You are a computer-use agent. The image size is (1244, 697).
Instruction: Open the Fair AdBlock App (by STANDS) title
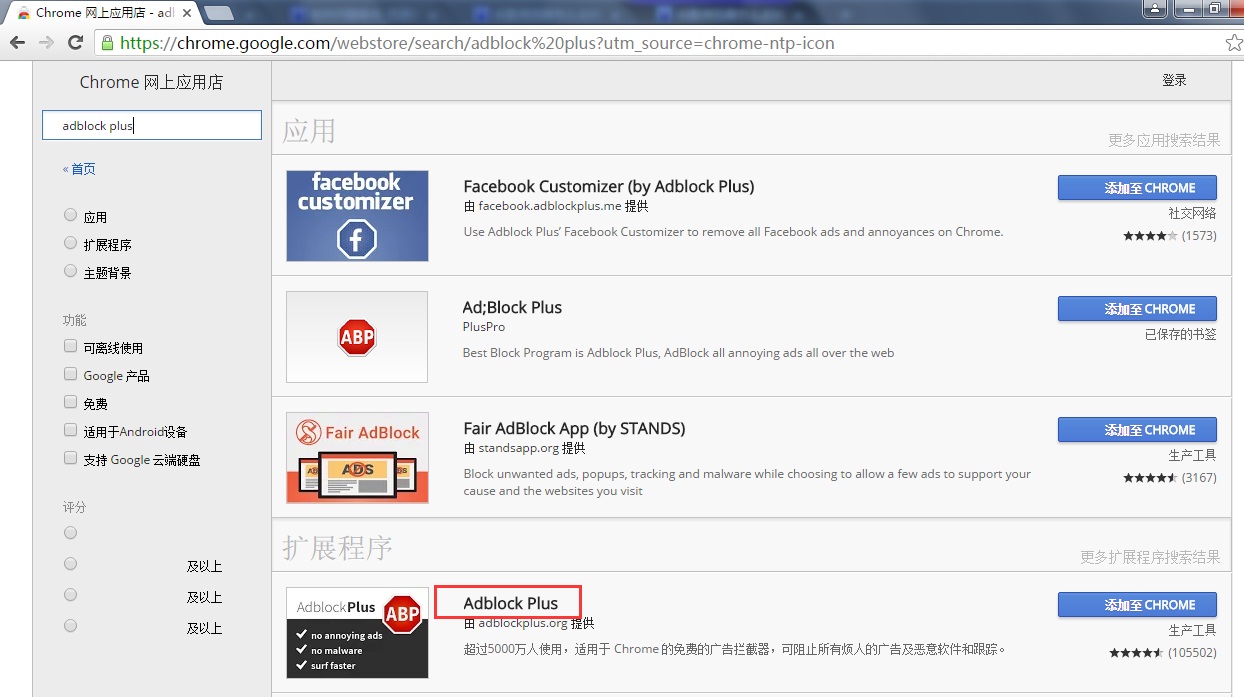pos(575,428)
